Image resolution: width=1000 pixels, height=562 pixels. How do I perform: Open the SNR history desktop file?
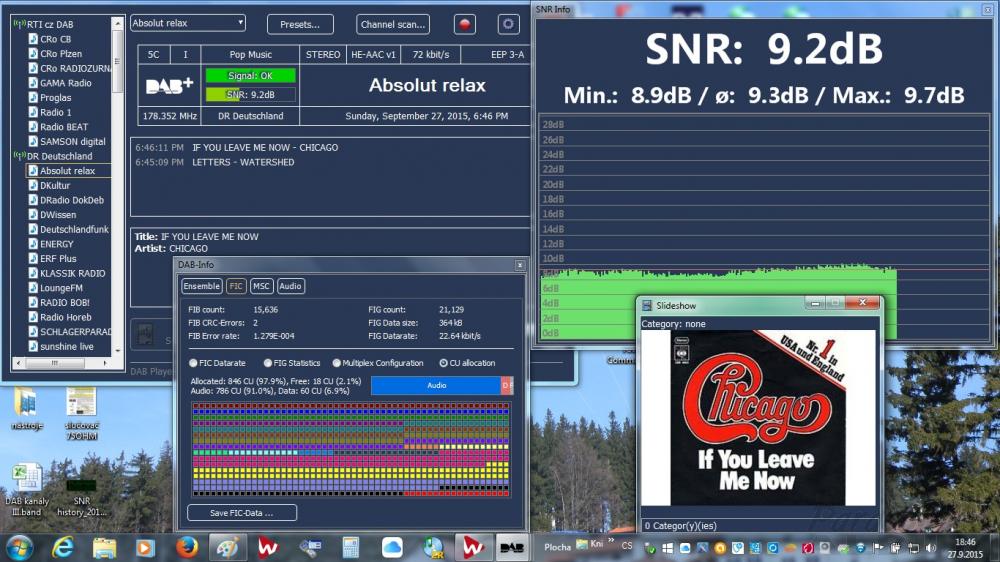(x=82, y=498)
